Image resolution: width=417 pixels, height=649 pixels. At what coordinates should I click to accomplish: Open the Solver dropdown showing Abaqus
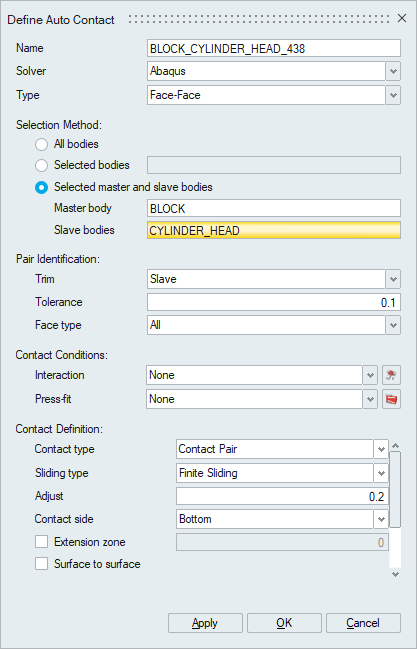click(x=393, y=71)
